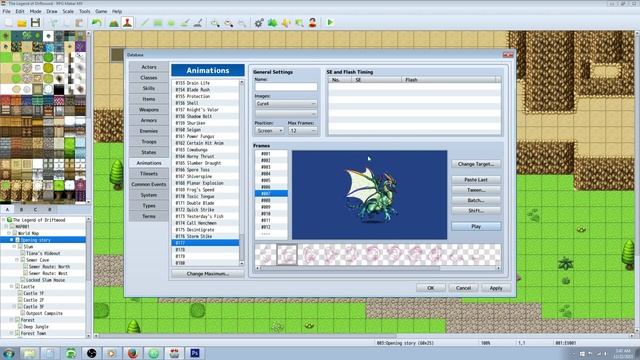Select the Pencil draw tool
This screenshot has height=360, width=640.
144,23
